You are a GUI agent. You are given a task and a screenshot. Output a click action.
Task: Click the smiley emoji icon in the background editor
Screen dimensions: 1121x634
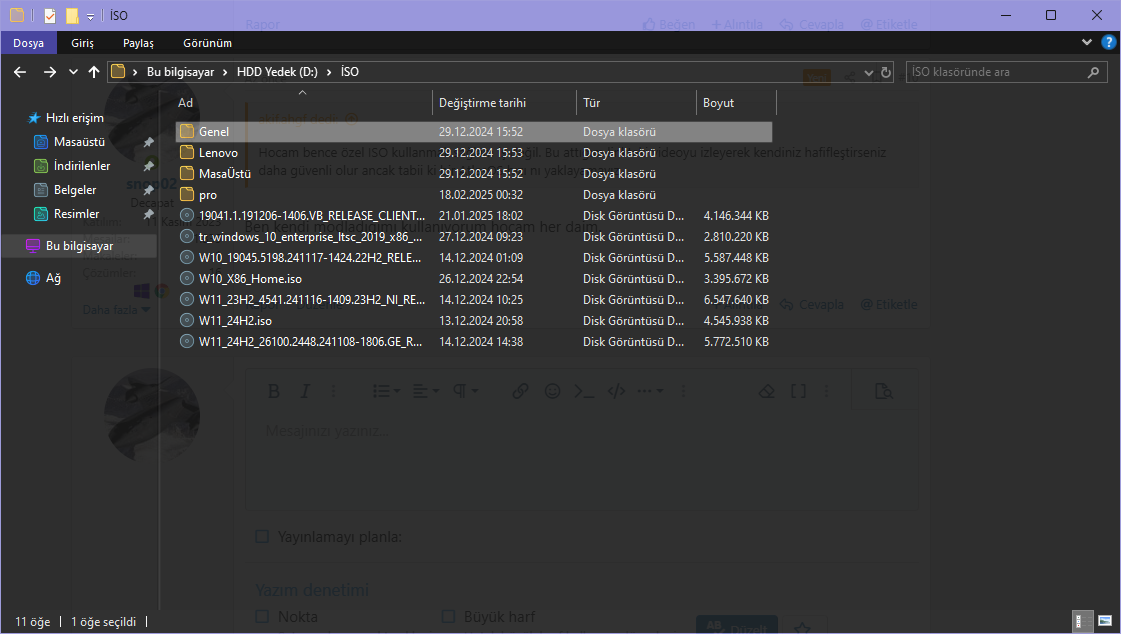[x=552, y=391]
